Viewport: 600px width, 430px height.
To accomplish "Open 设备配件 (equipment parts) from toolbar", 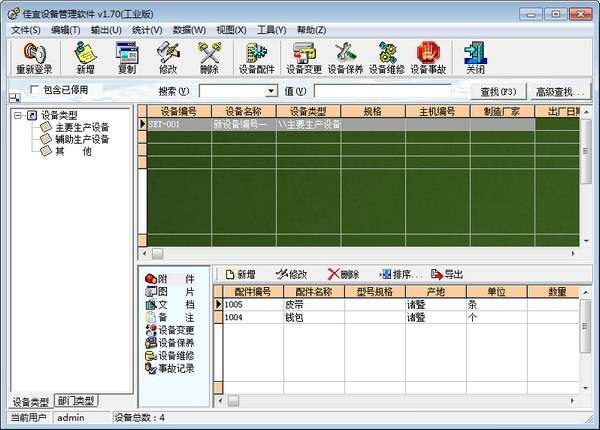I will 256,58.
